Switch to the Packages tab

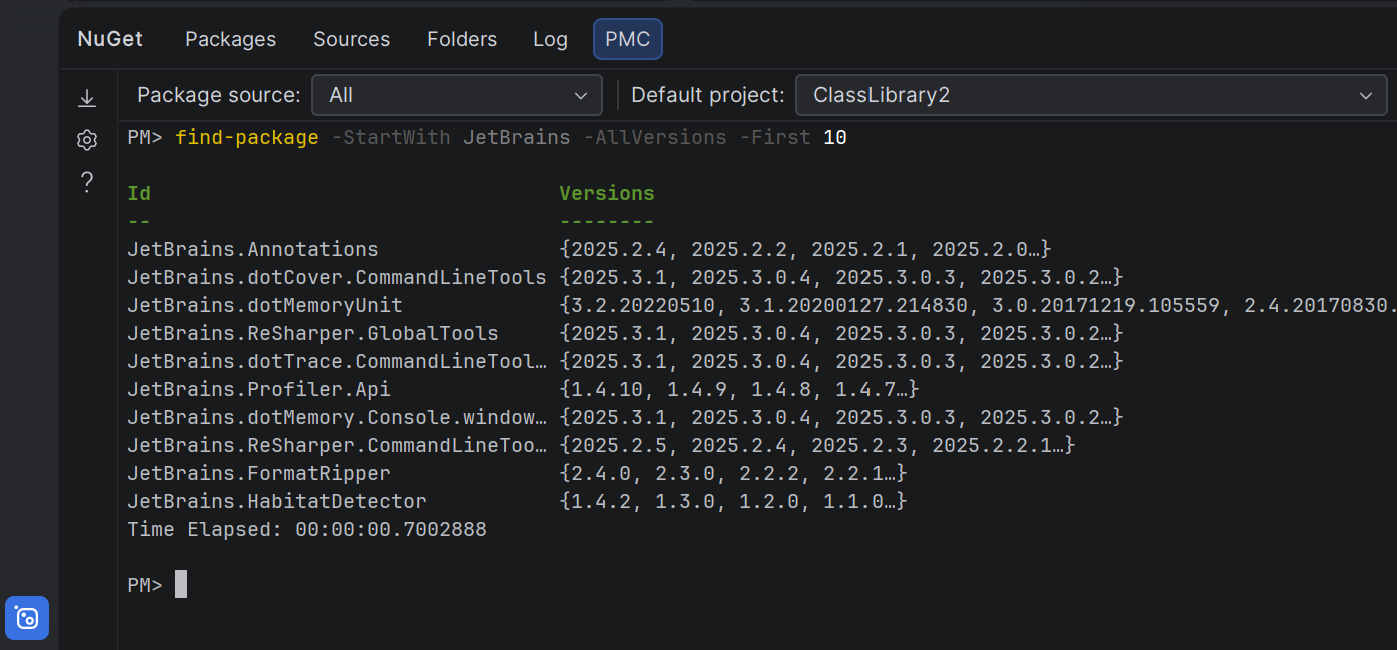(x=230, y=39)
